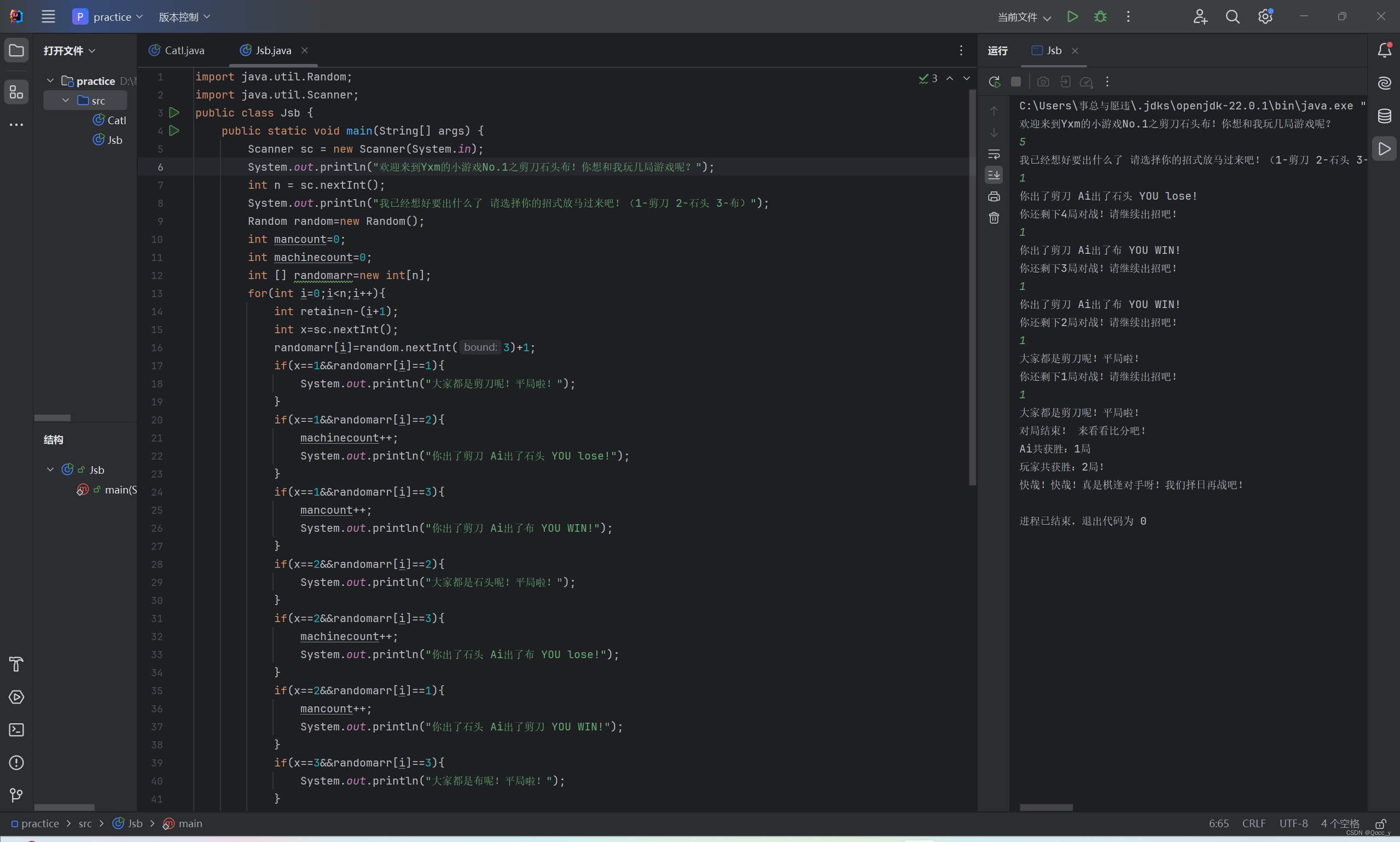Run main method from gutter line 4
1400x842 pixels.
coord(174,131)
